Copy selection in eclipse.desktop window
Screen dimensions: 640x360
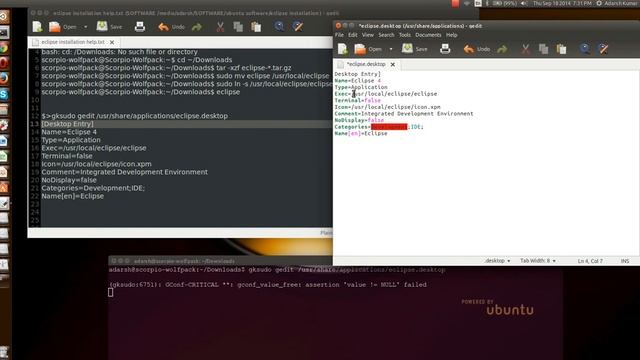click(543, 49)
